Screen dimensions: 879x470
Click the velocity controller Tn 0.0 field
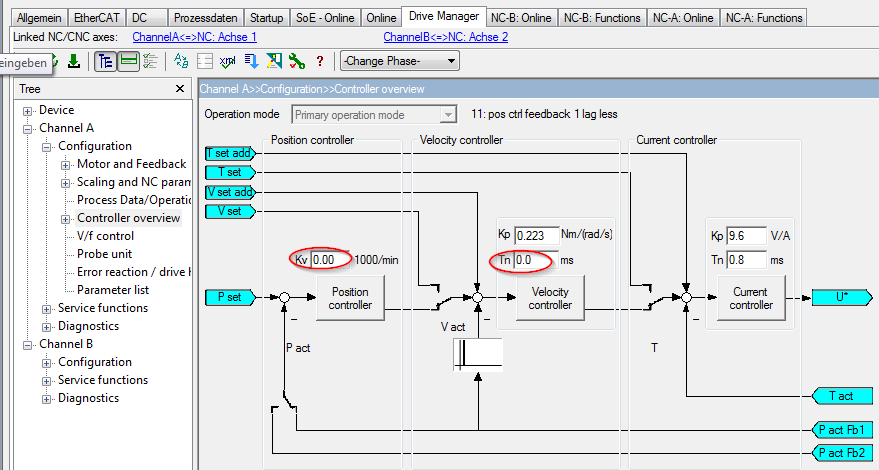536,260
